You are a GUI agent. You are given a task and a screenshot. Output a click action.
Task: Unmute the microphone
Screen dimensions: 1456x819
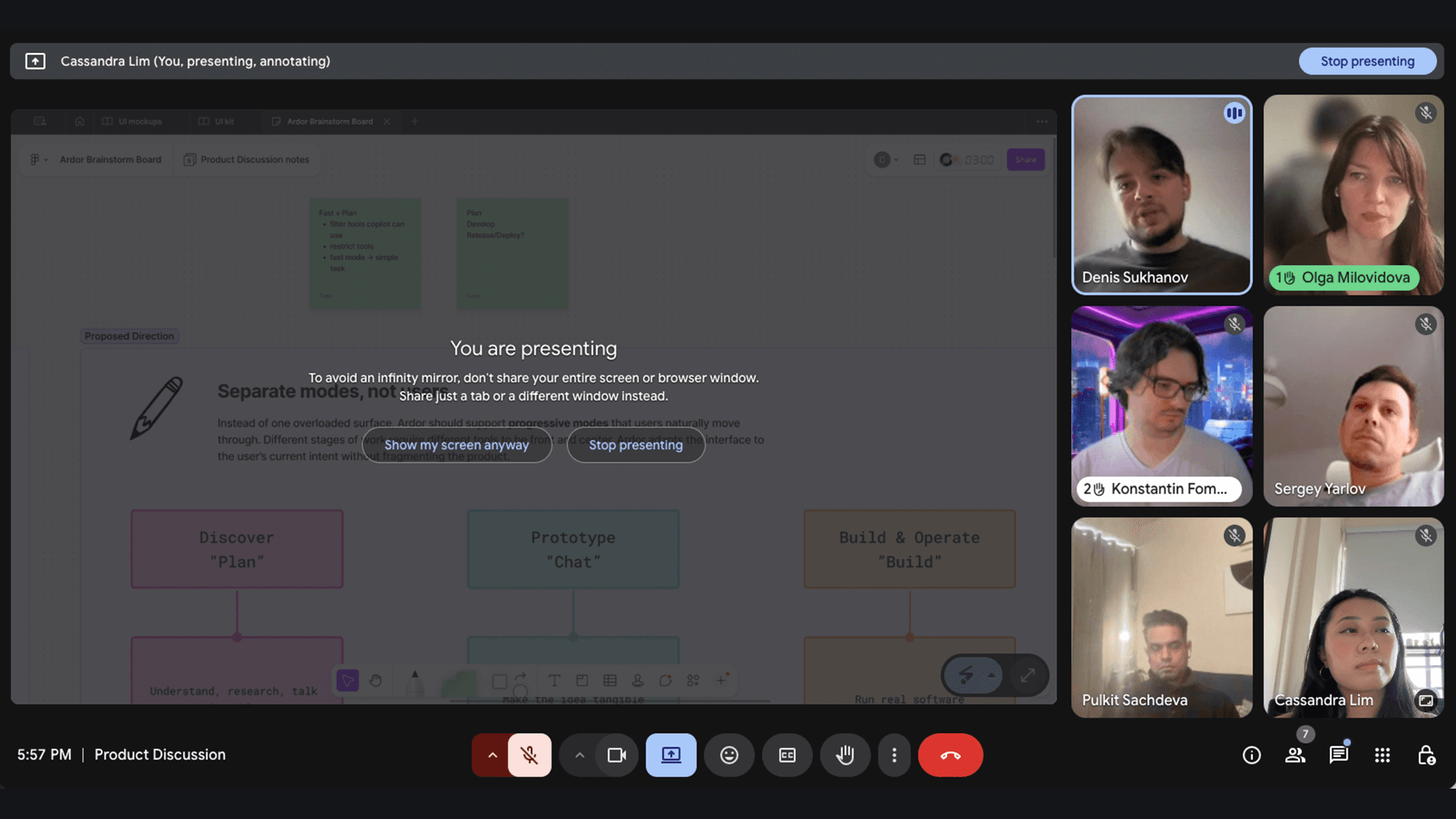pos(529,755)
